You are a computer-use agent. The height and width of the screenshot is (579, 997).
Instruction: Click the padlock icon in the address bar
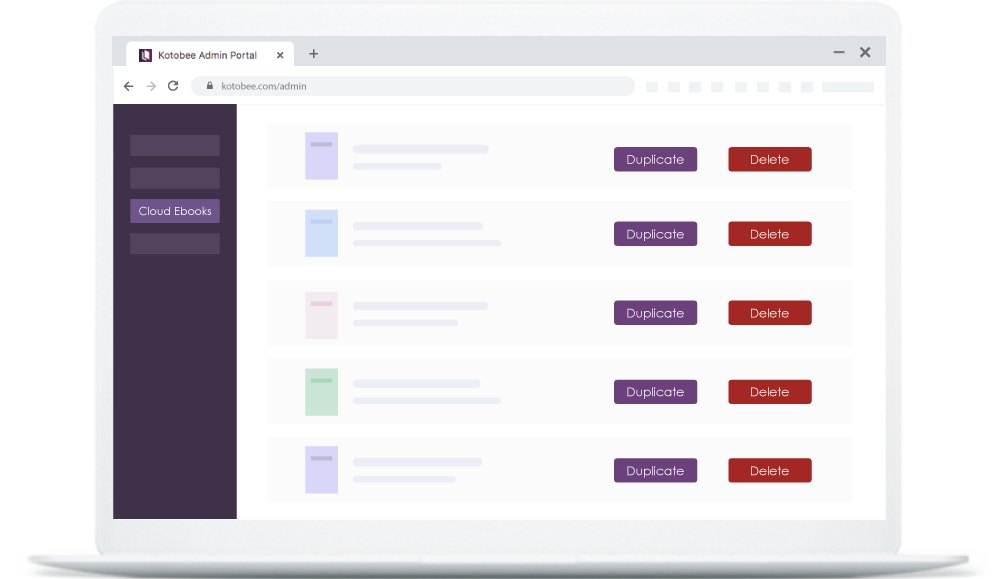[209, 86]
